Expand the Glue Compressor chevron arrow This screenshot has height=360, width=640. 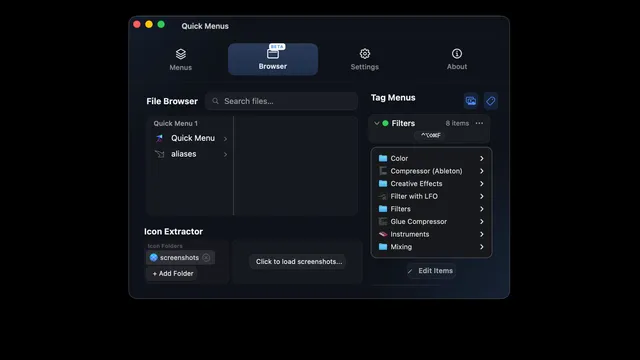(482, 222)
